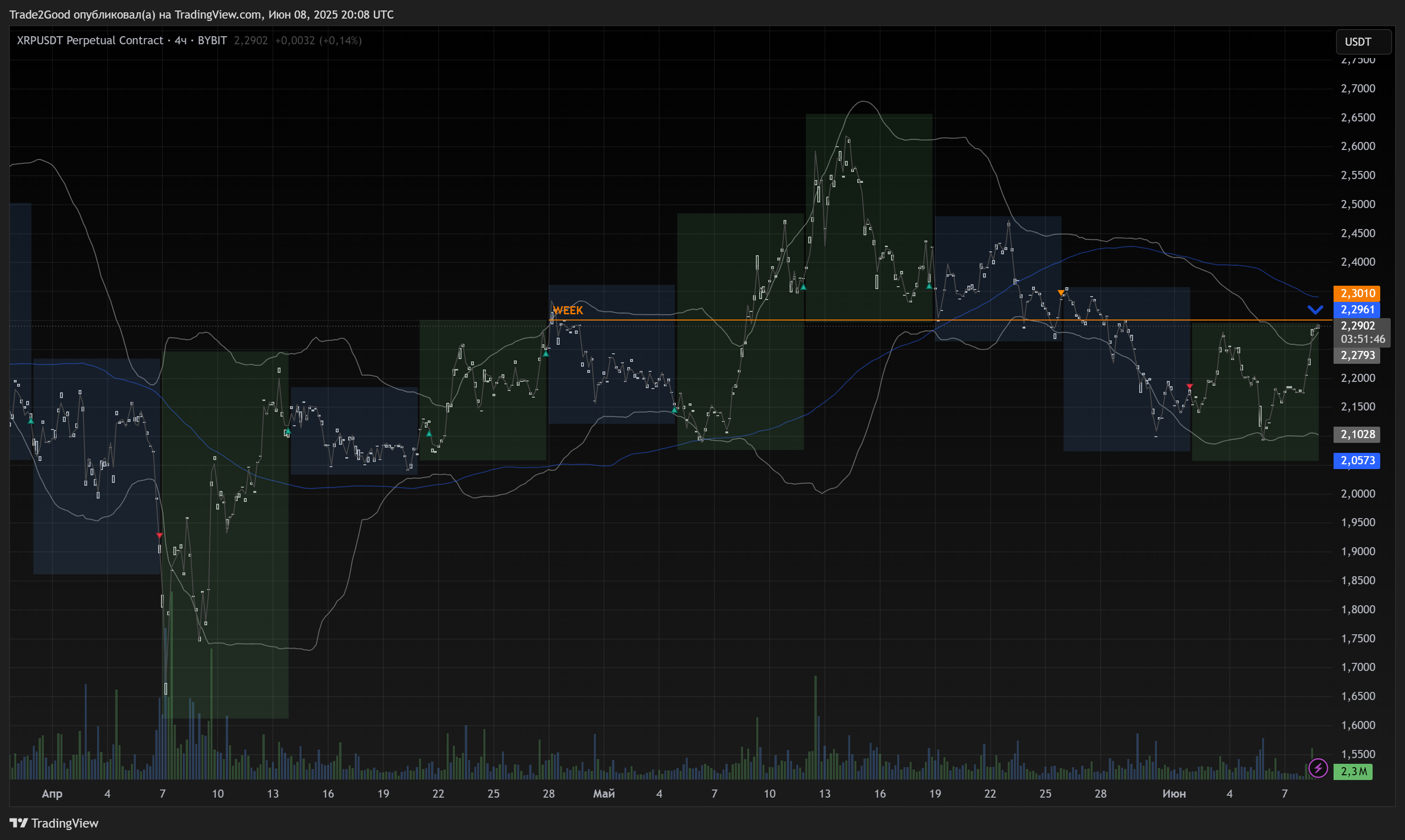Click the purple lightning bolt icon
Image resolution: width=1405 pixels, height=840 pixels.
(1318, 768)
